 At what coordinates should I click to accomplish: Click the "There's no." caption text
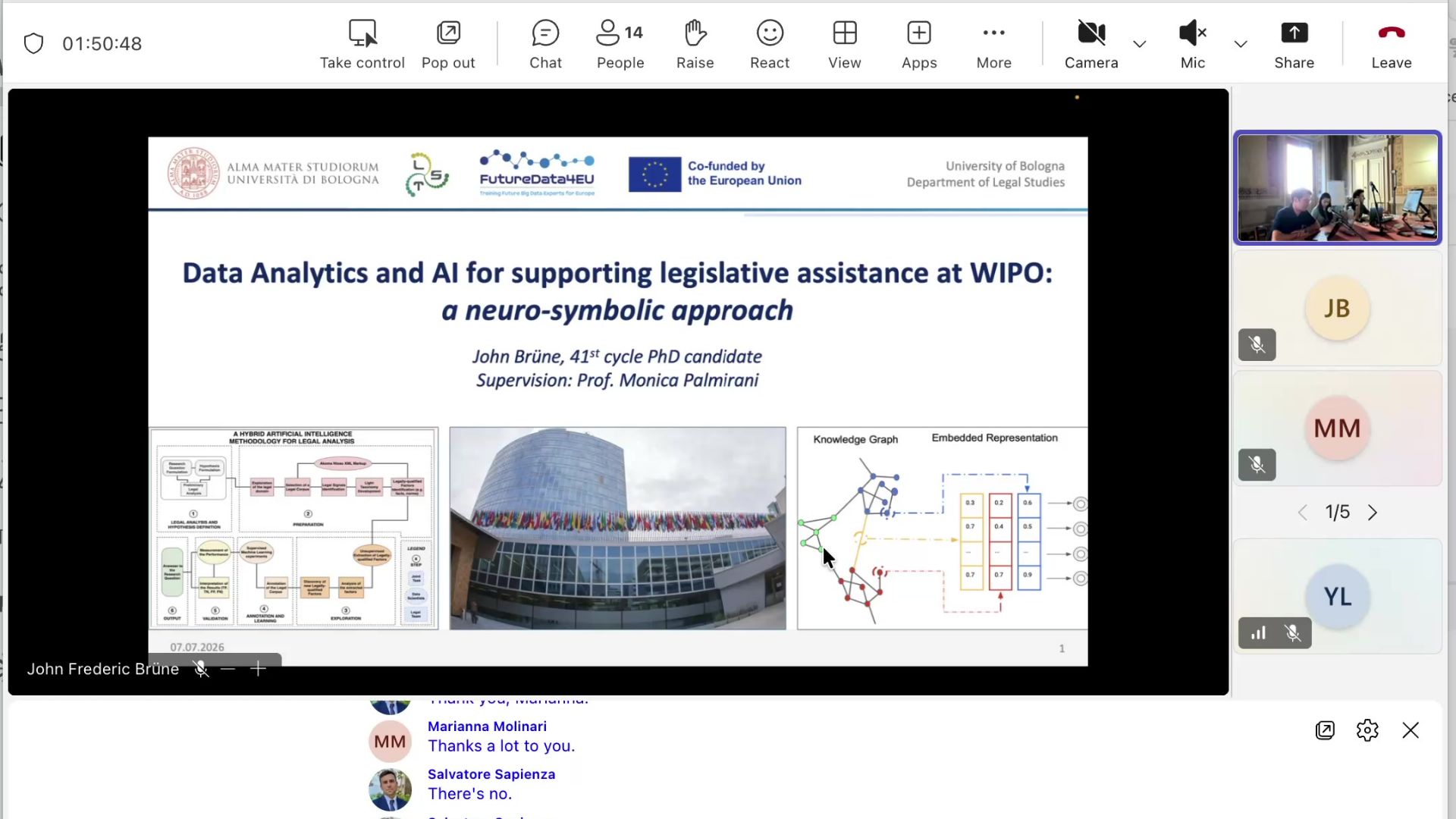click(470, 794)
